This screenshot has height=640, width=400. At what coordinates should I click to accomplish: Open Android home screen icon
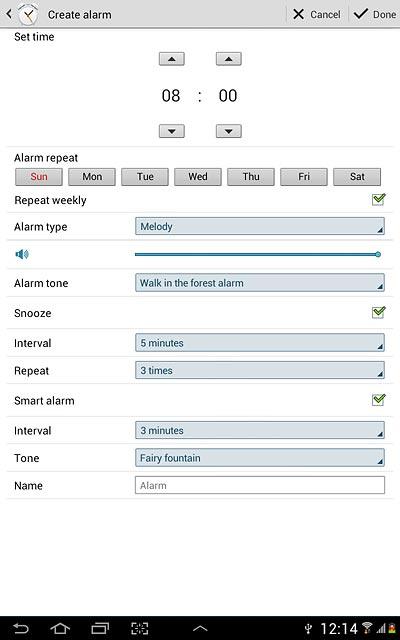point(60,628)
